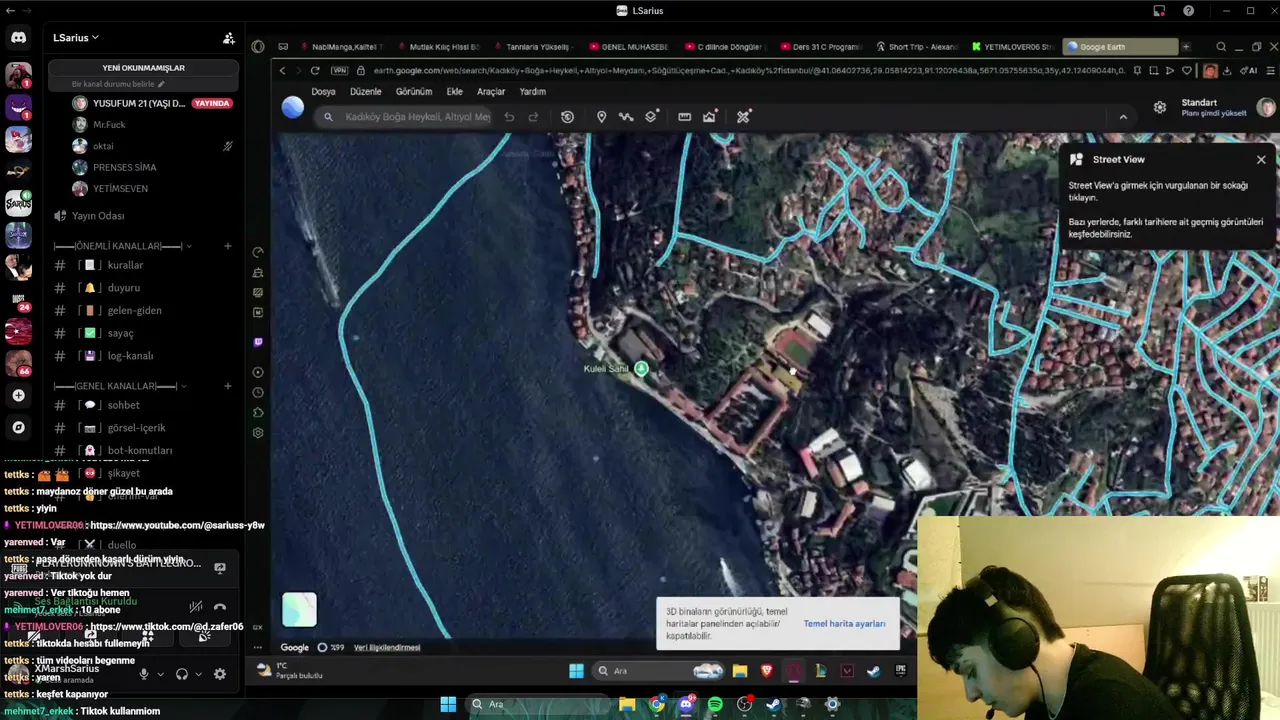Click the Windows Start button on taskbar
1280x720 pixels.
(x=448, y=705)
